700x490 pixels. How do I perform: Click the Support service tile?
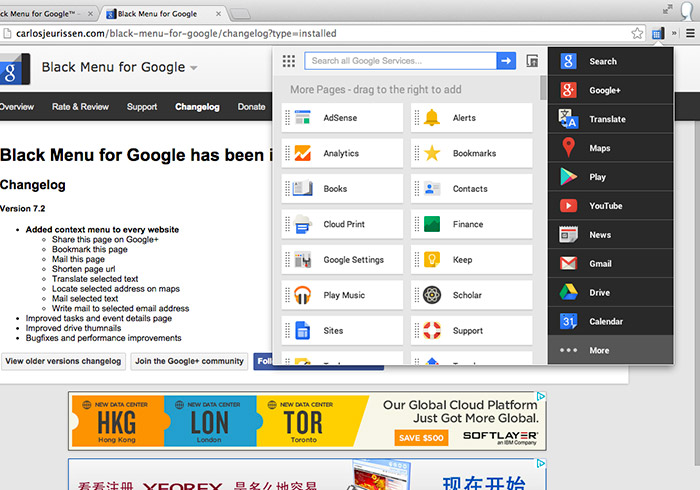[x=471, y=331]
